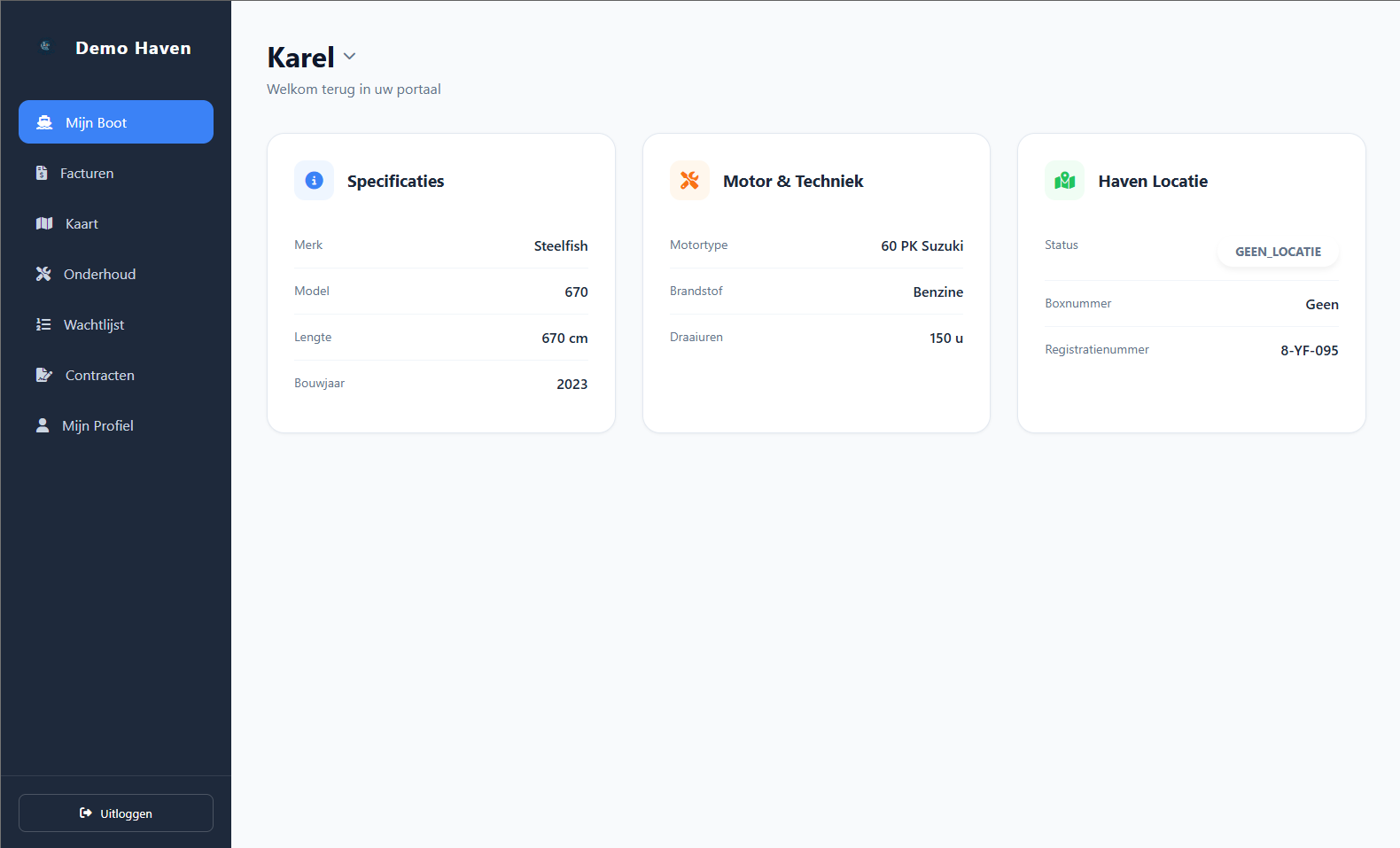Click the contract icon beside Contracten
The height and width of the screenshot is (848, 1400).
click(x=44, y=375)
